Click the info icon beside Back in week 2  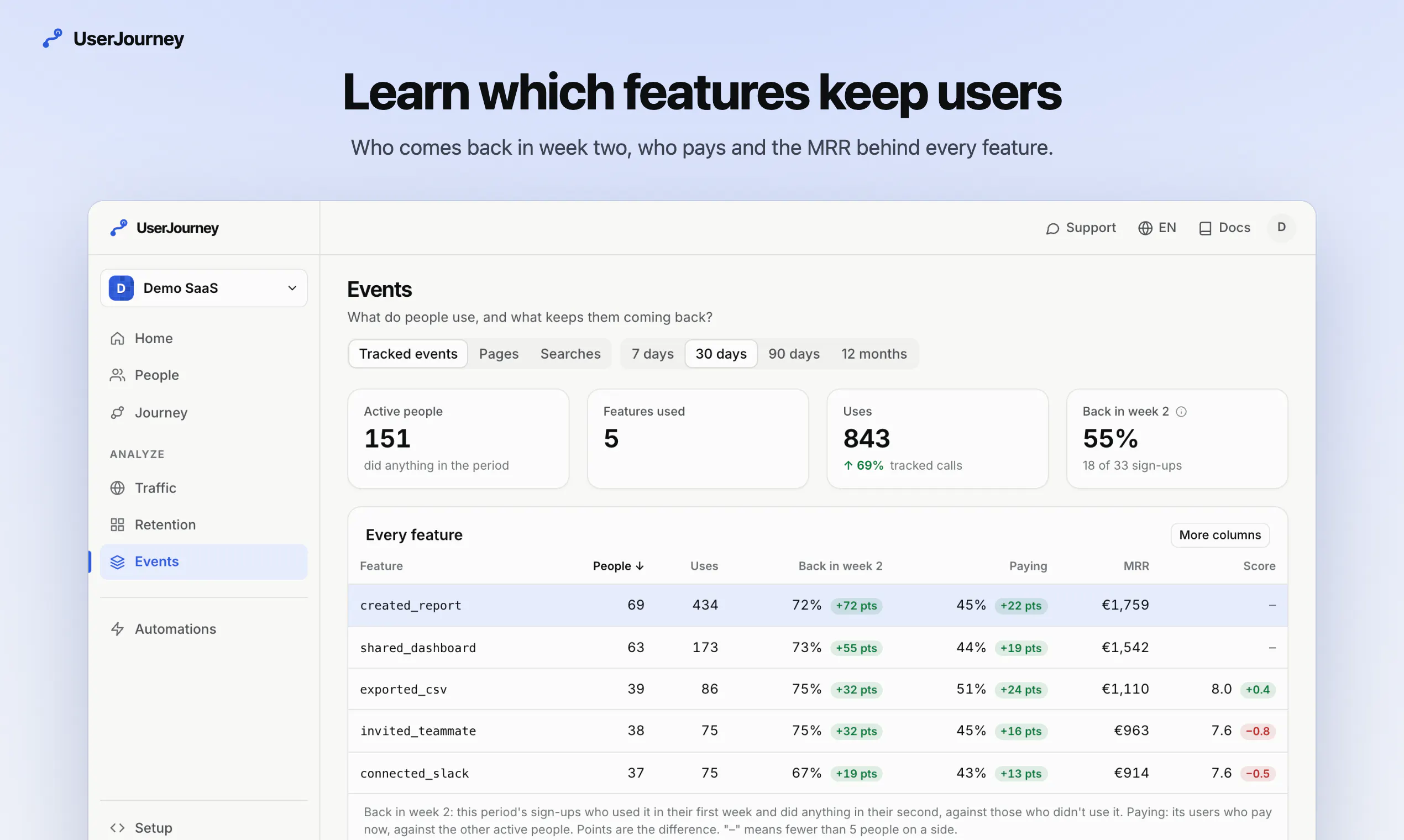pyautogui.click(x=1181, y=412)
